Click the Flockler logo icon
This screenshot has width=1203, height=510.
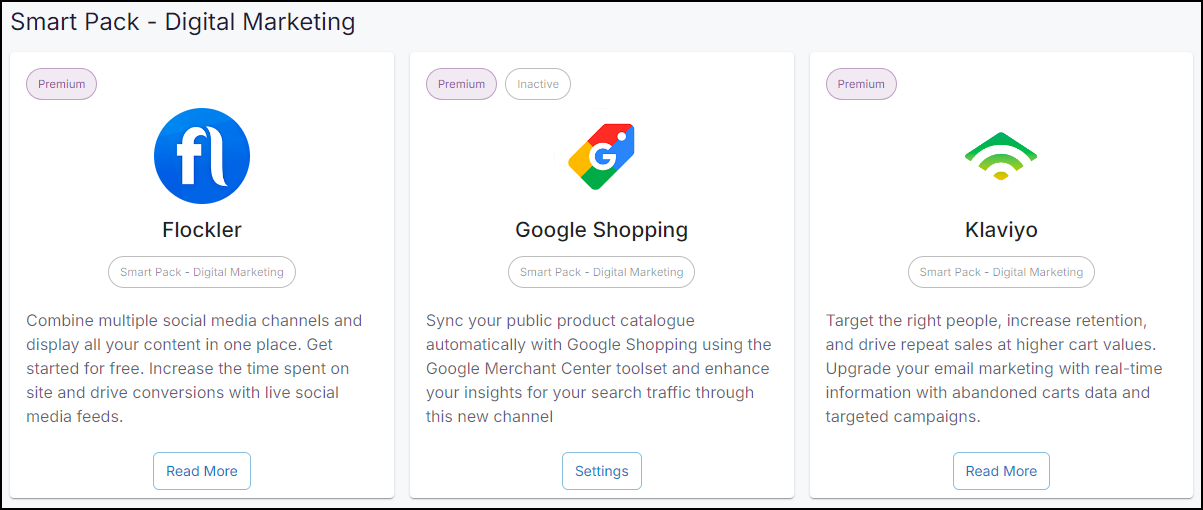202,156
